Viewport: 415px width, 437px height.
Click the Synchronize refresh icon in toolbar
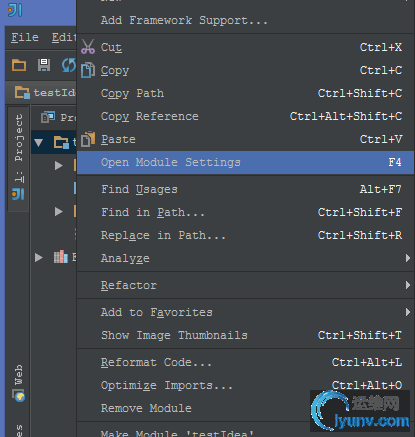tap(69, 65)
